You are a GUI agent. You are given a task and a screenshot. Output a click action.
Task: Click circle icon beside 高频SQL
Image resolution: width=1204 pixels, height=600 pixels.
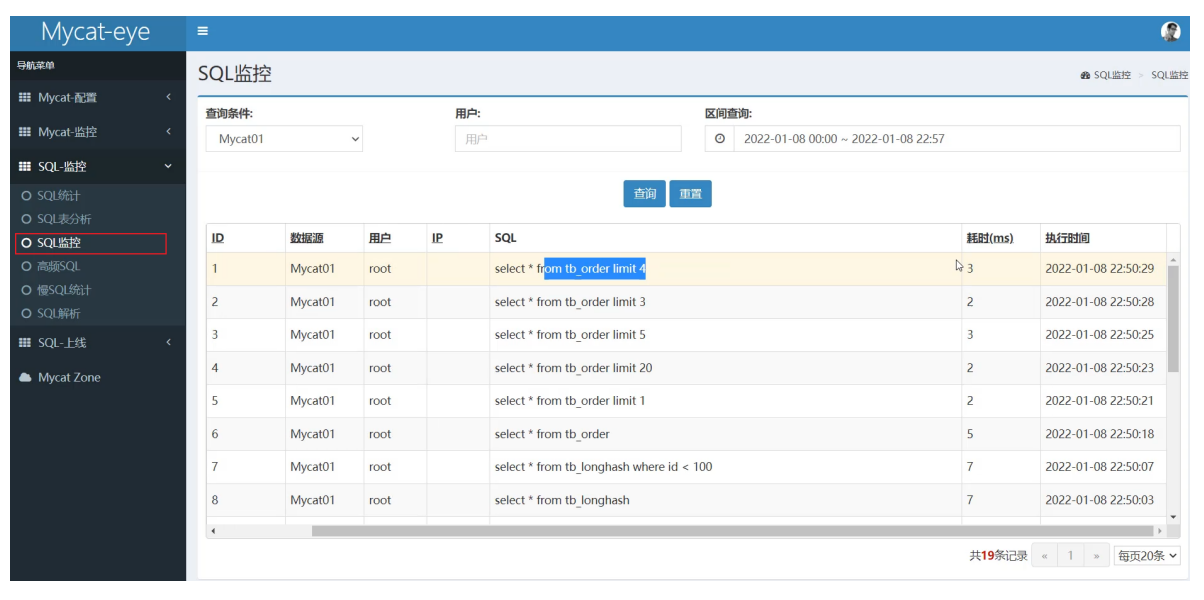[x=26, y=267]
